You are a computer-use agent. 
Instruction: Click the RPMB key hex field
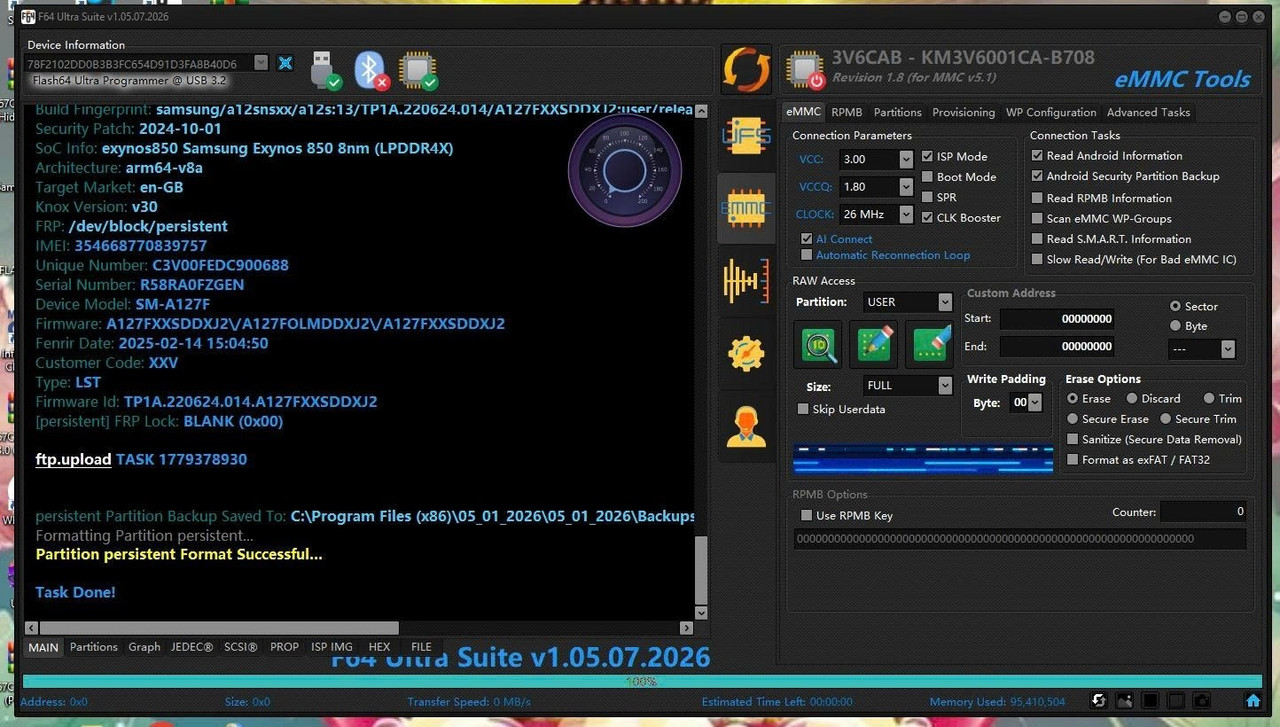[1020, 539]
